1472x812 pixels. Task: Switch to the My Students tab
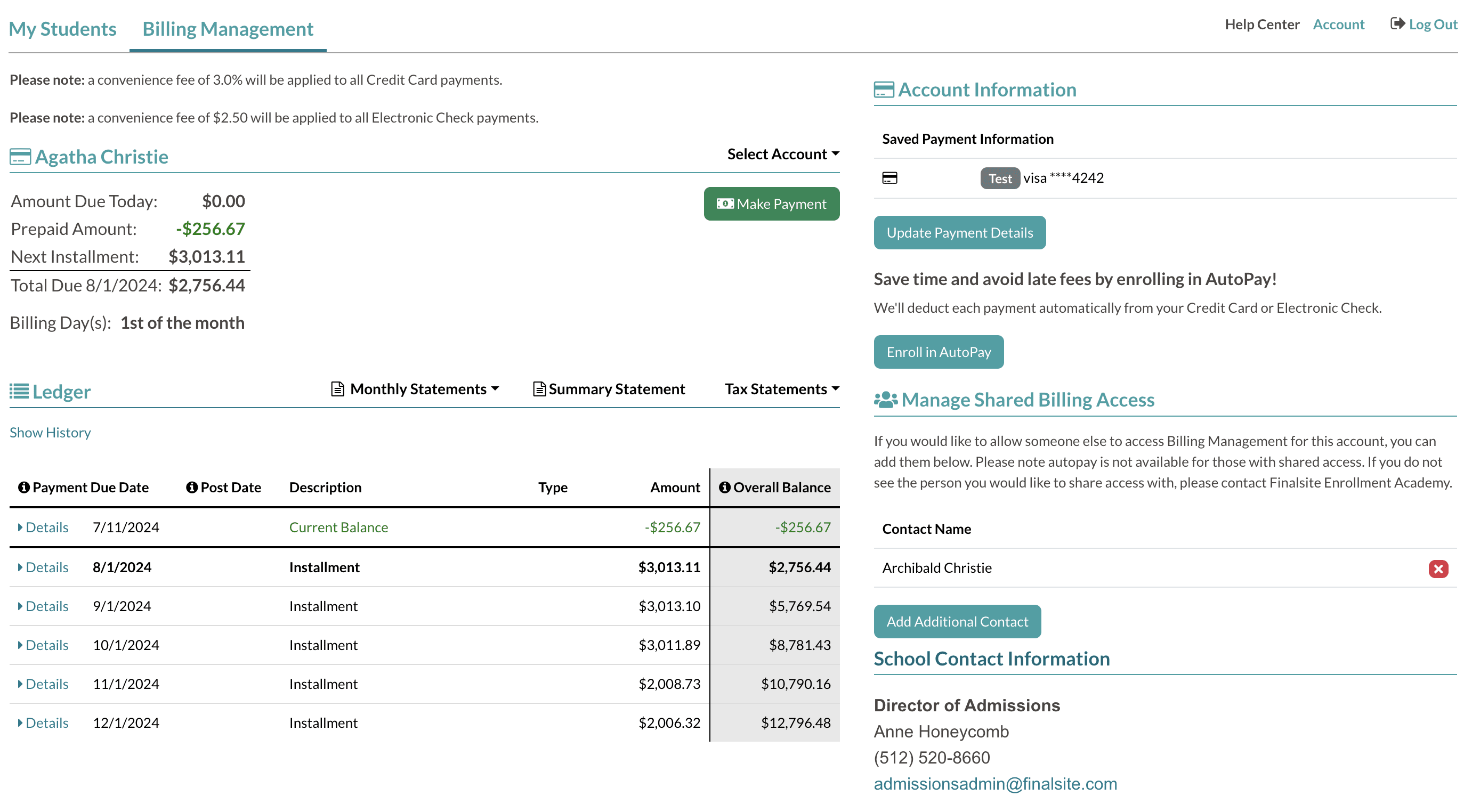[63, 28]
